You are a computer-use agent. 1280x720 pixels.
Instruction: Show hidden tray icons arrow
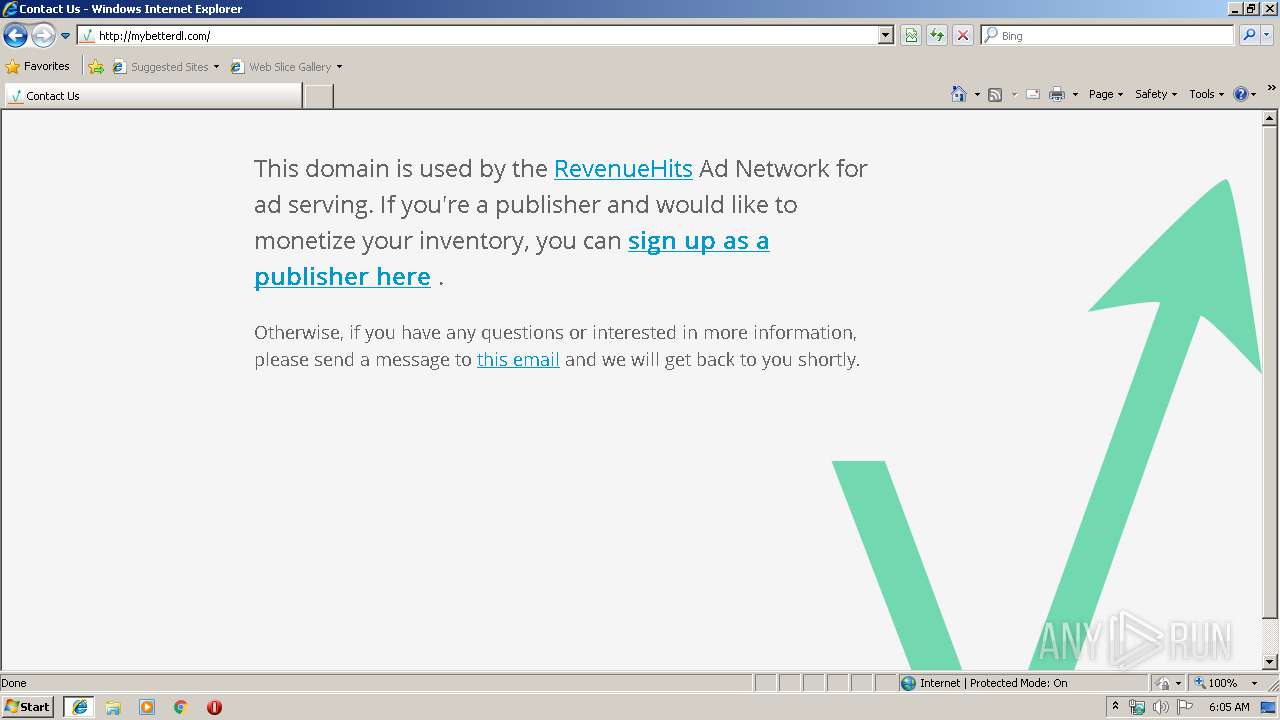pos(1116,707)
